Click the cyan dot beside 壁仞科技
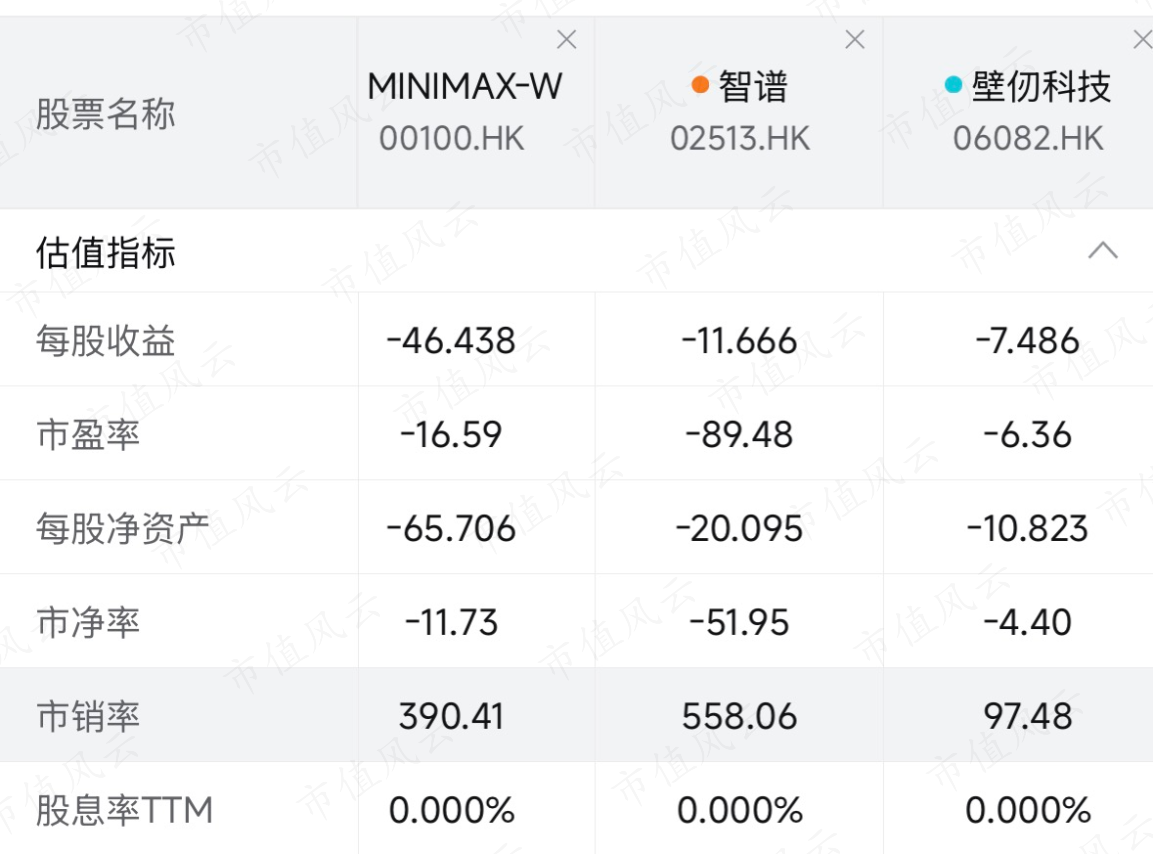This screenshot has width=1153, height=854. [953, 85]
